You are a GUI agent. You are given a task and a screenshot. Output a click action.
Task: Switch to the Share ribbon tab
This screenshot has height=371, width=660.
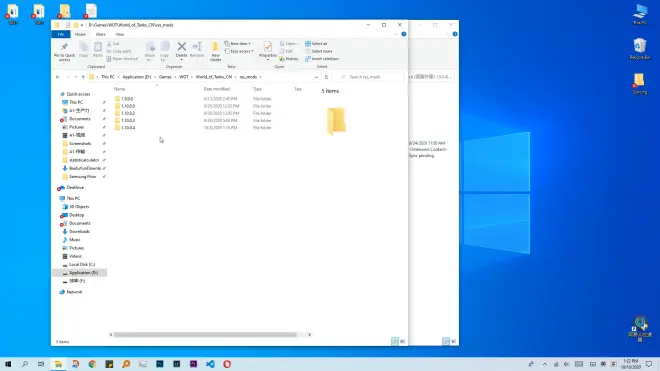click(101, 34)
